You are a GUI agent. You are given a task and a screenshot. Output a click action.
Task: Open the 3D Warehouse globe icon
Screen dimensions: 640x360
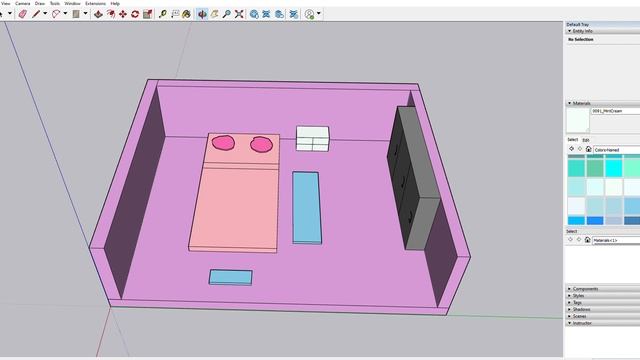[x=254, y=14]
